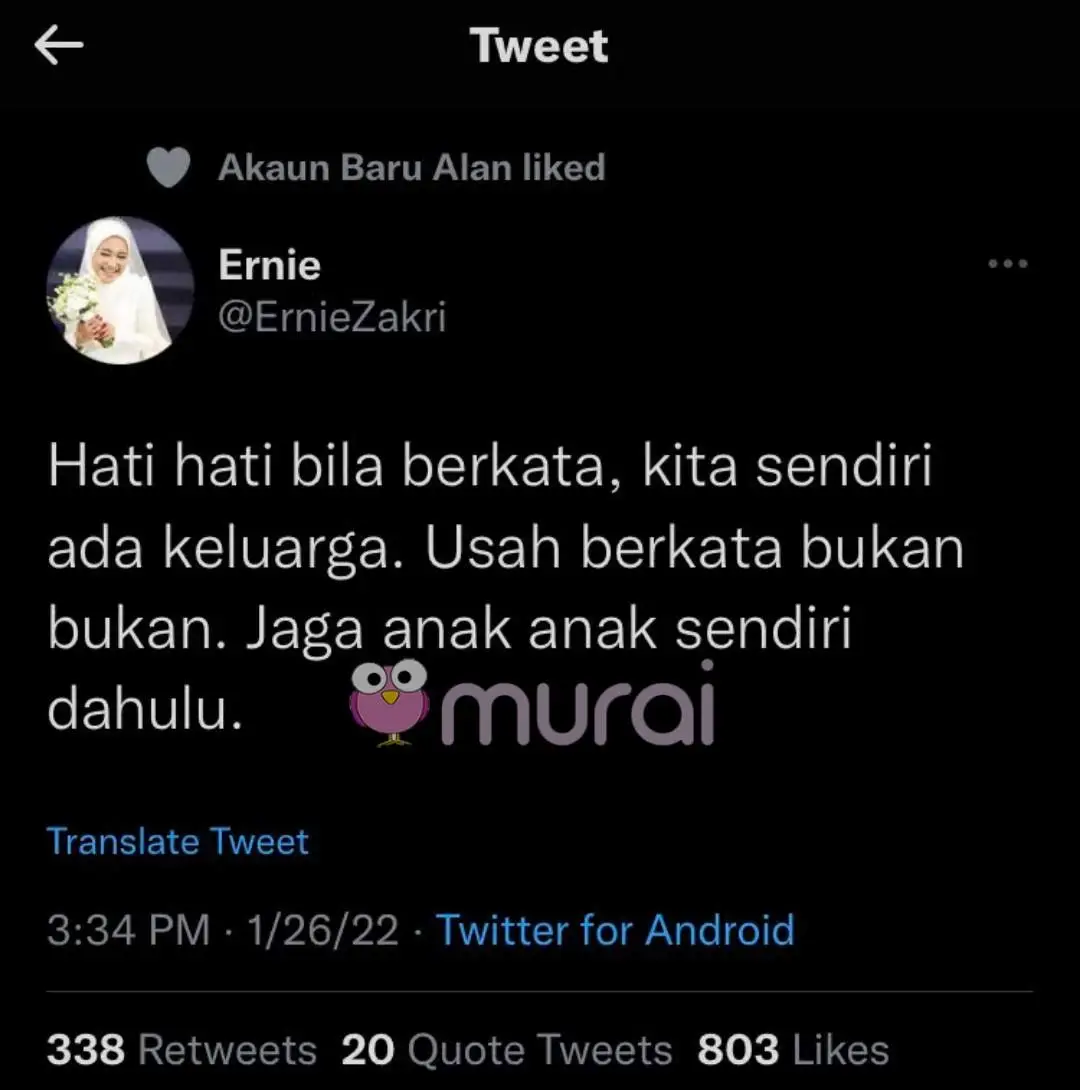Click the tweet line 'ada keluarga. Usah berkata bukan'

(505, 549)
